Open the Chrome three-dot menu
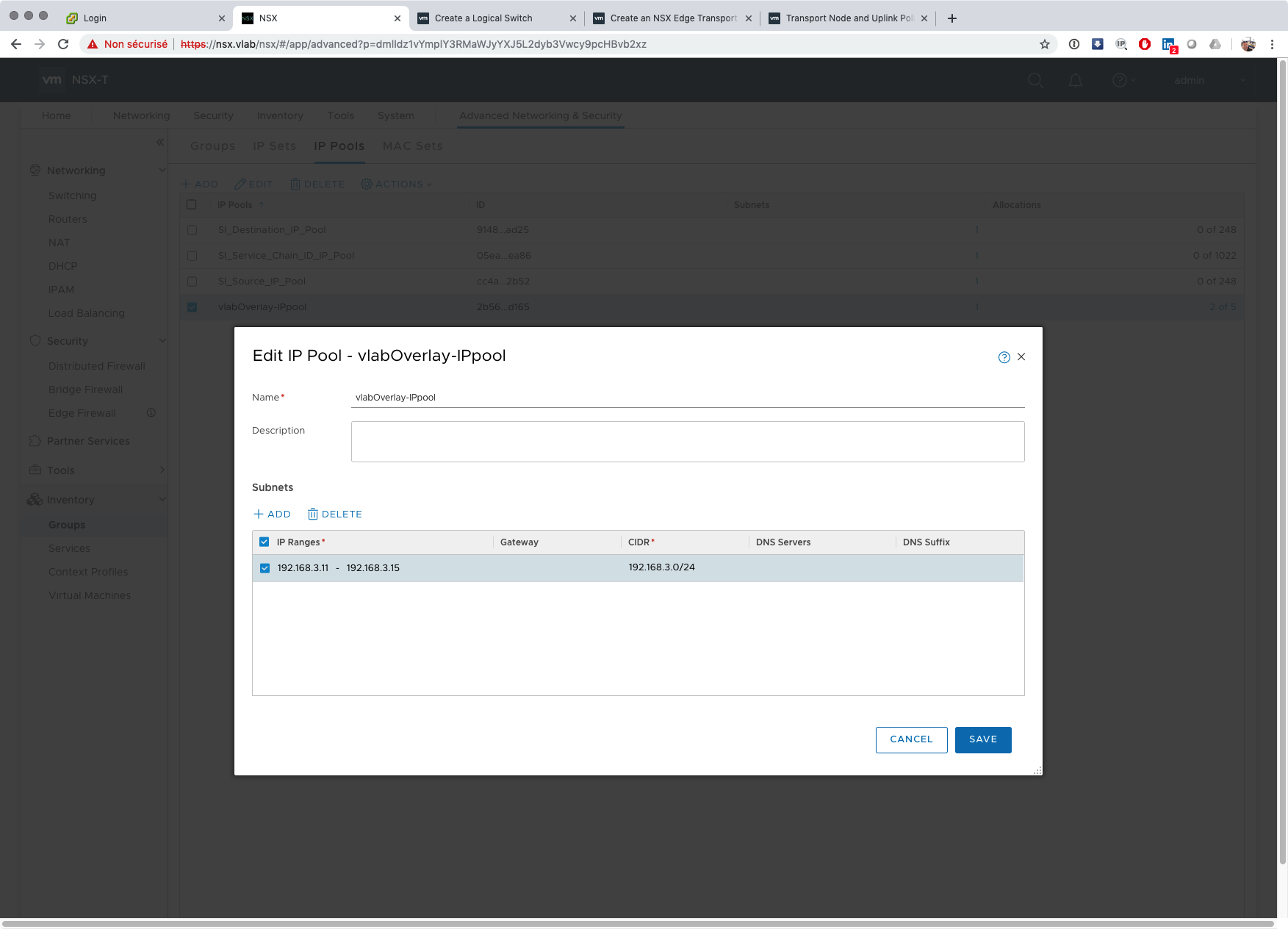Screen dimensions: 1288x929 [1272, 44]
